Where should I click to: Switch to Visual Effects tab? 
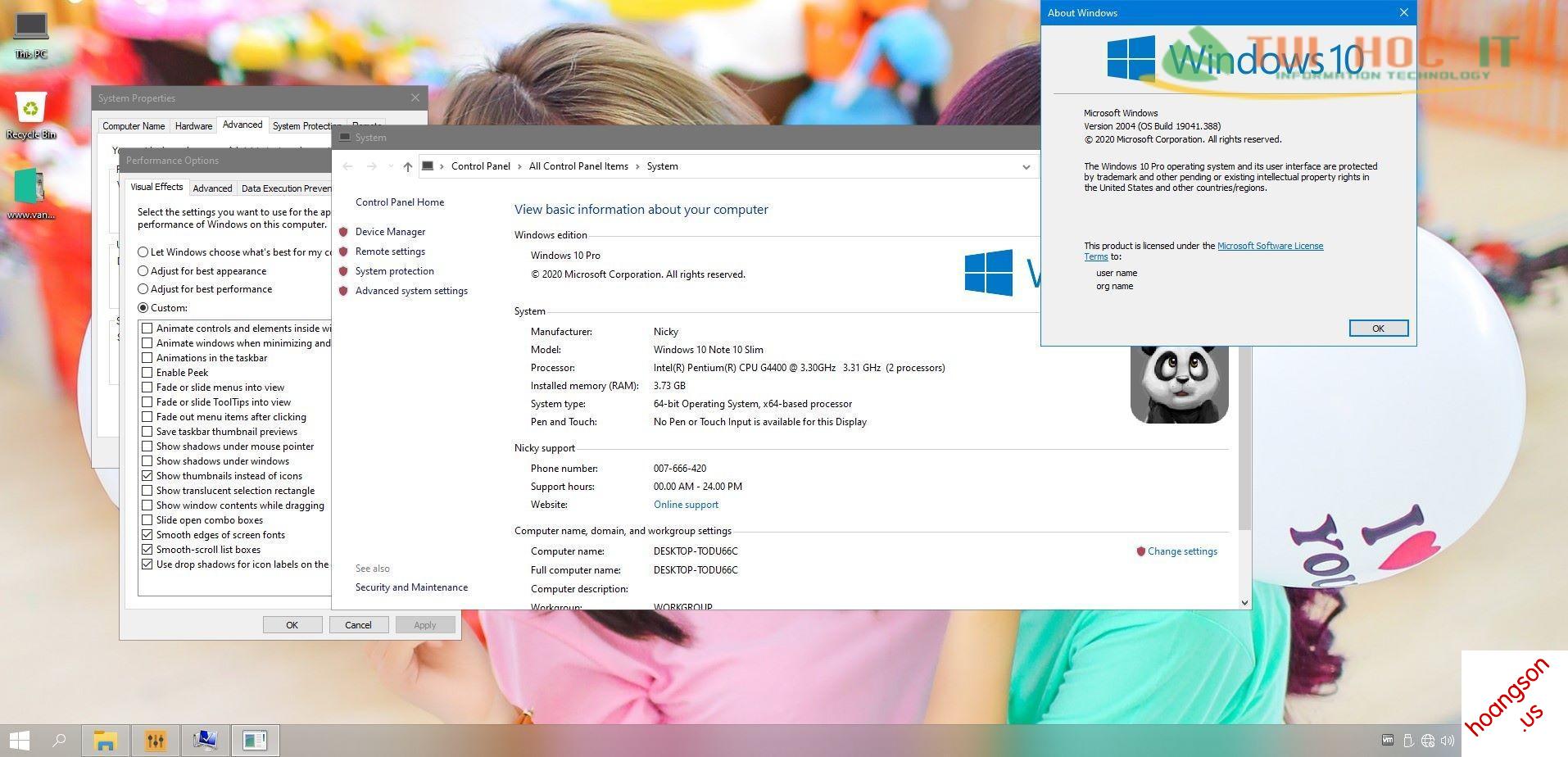tap(156, 187)
